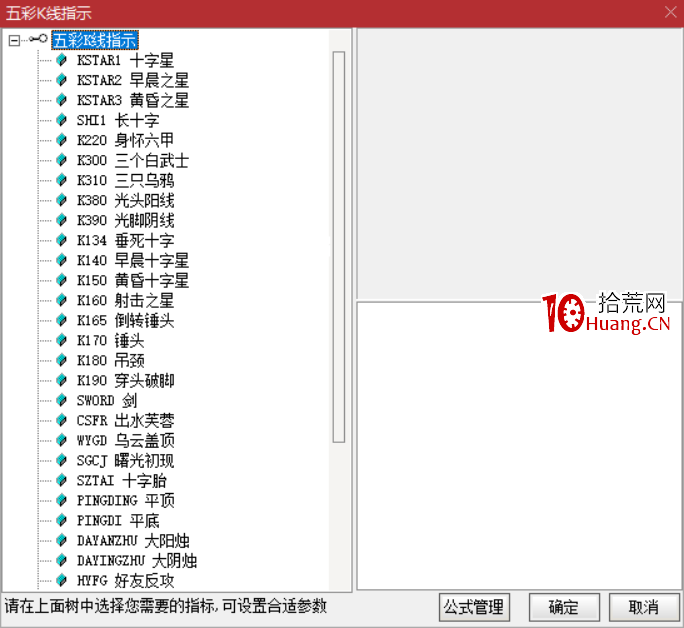684x628 pixels.
Task: Select the K190 穿头破脚 indicator
Action: click(x=126, y=381)
